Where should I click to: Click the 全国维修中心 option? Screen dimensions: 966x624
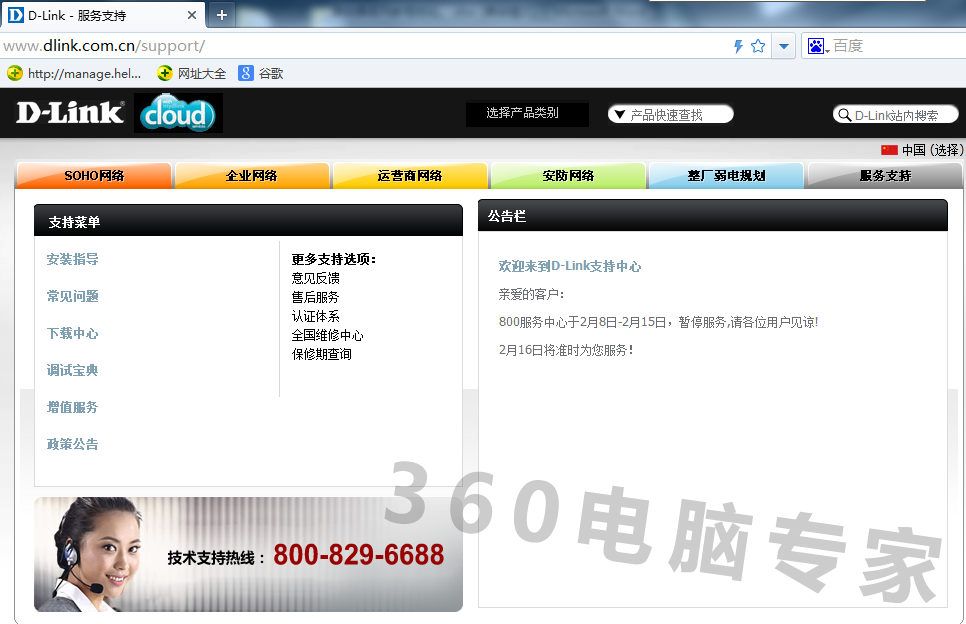[x=327, y=336]
